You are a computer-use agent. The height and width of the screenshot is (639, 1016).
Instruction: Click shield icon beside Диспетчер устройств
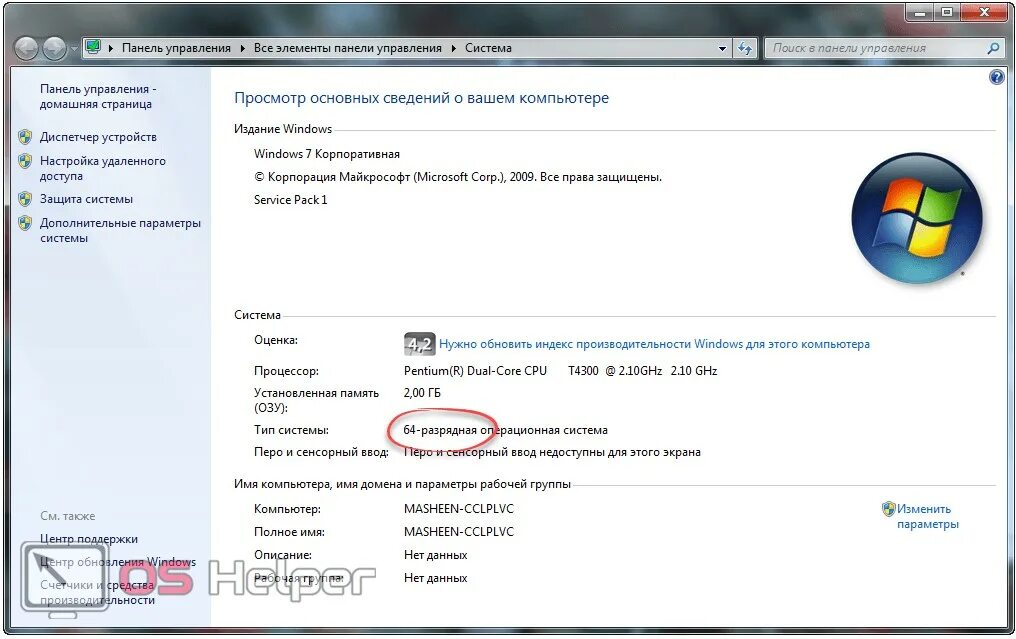point(25,137)
